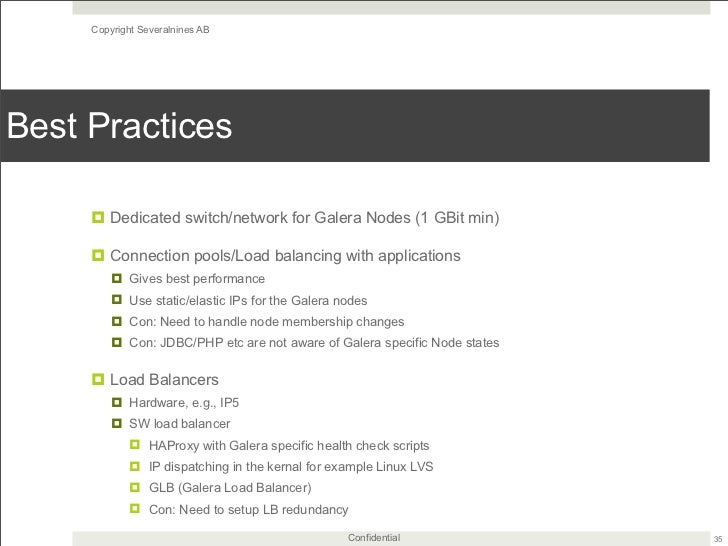Click the green bullet before 'Con: Need to setup LB'
The image size is (728, 546).
tap(135, 508)
